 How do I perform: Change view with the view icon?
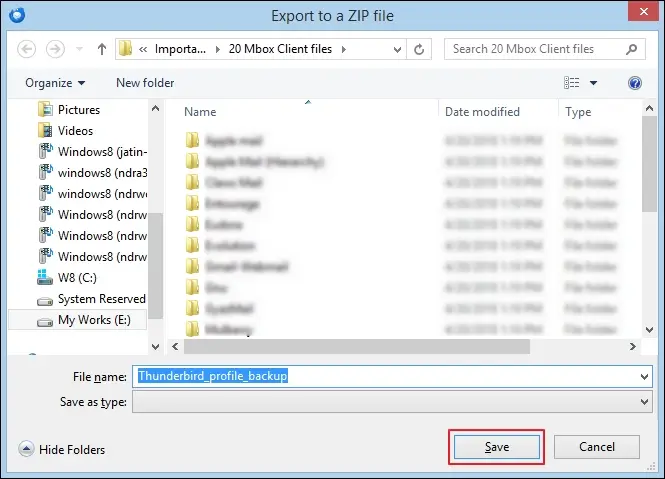click(x=571, y=83)
